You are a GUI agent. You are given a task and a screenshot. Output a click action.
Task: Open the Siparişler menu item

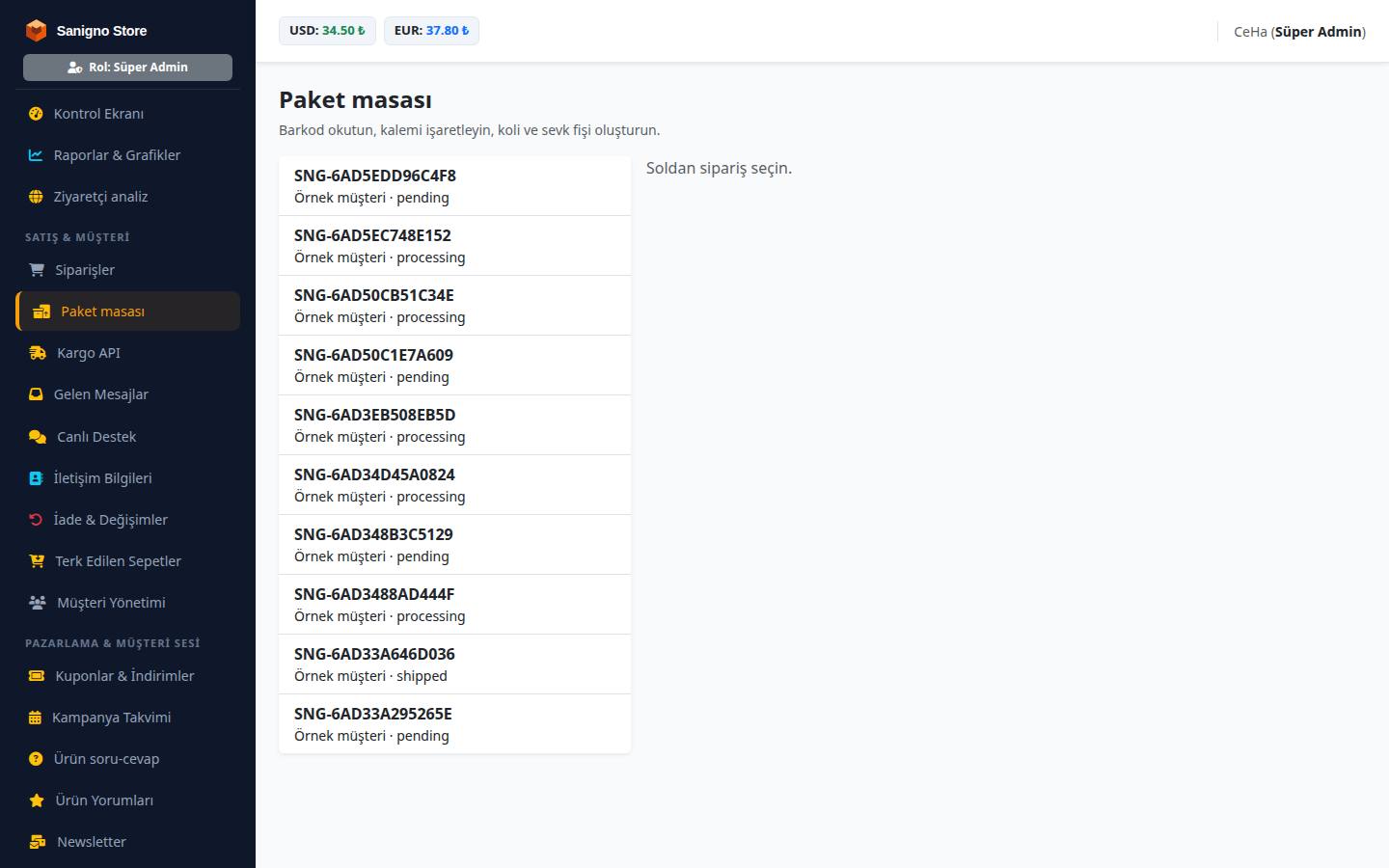pyautogui.click(x=127, y=270)
